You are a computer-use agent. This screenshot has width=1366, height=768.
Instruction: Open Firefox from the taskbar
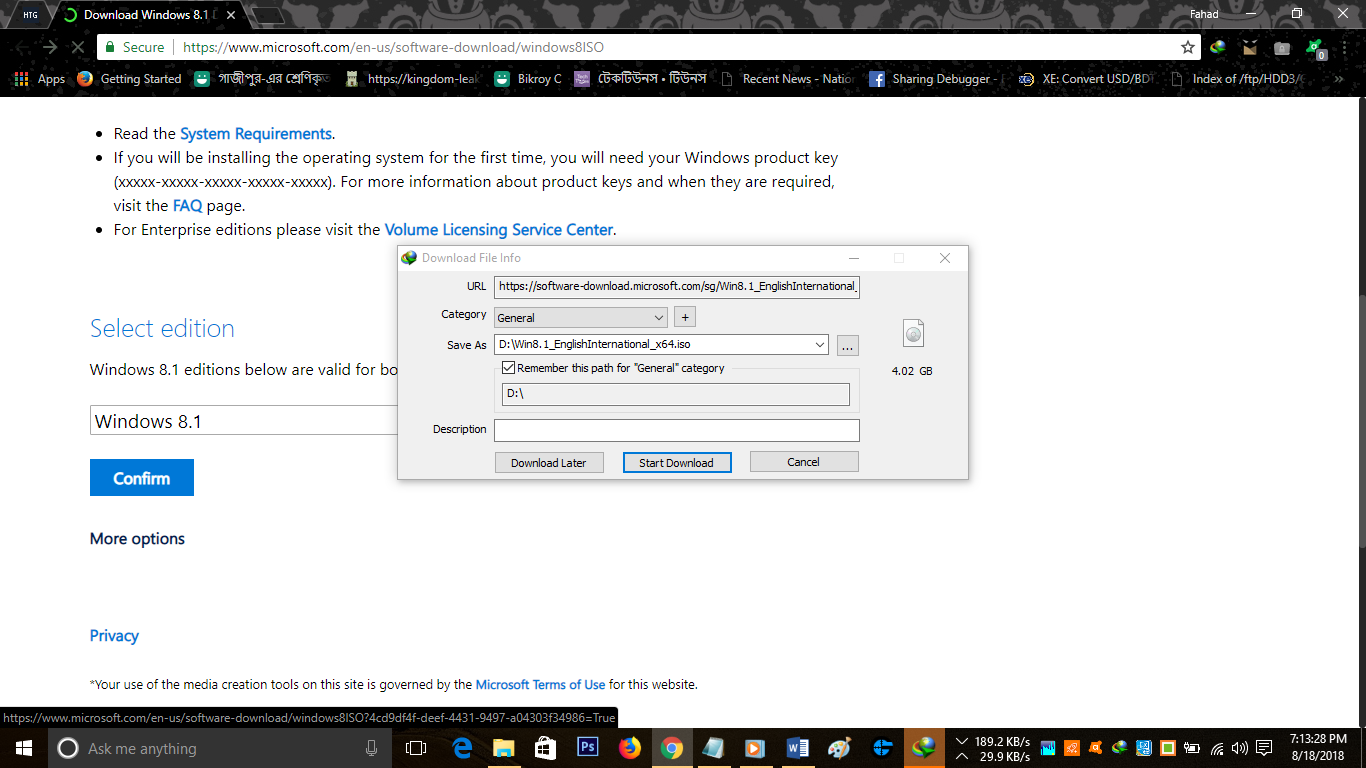(629, 748)
